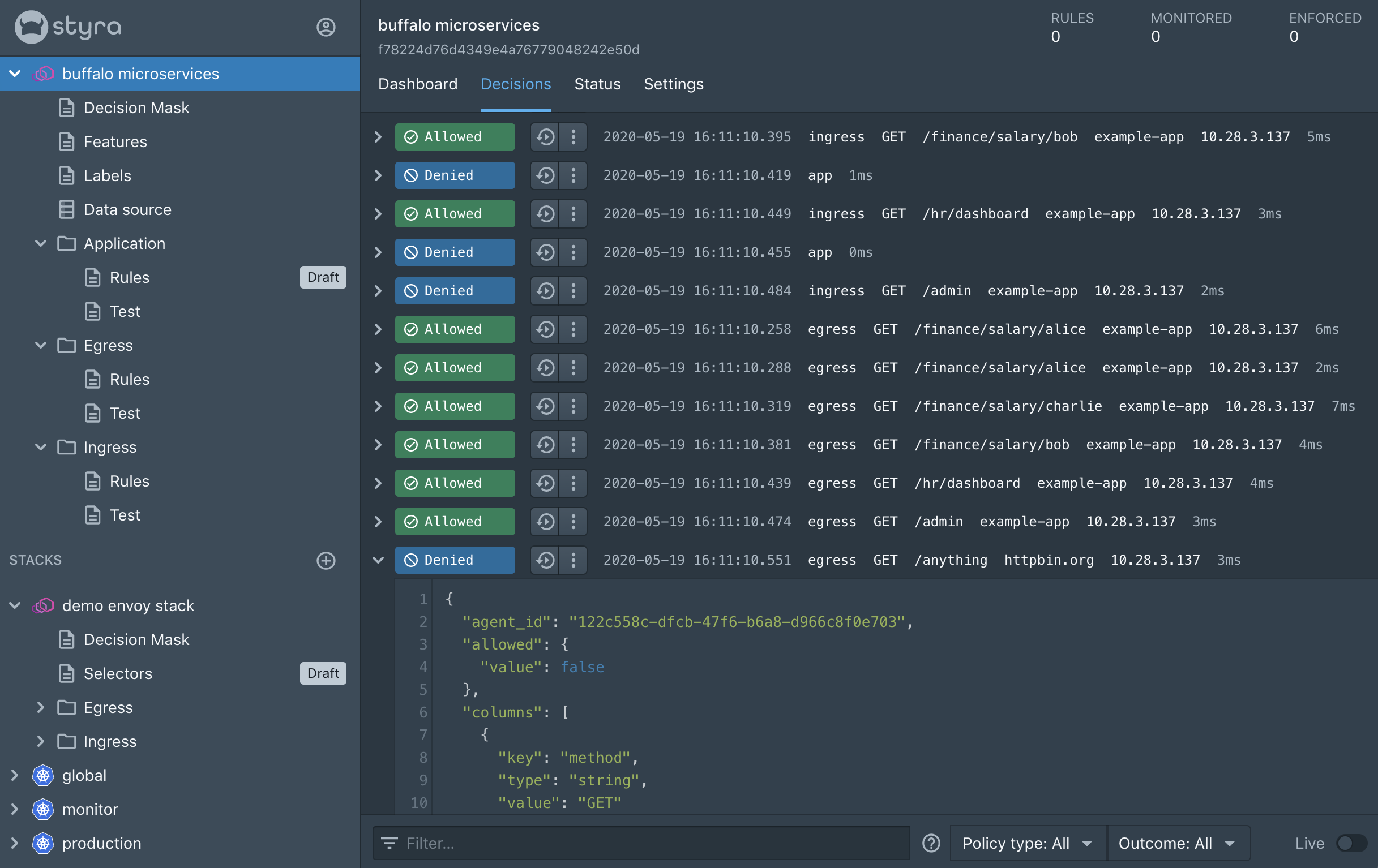Go to the Settings tab
The image size is (1378, 868).
[674, 84]
